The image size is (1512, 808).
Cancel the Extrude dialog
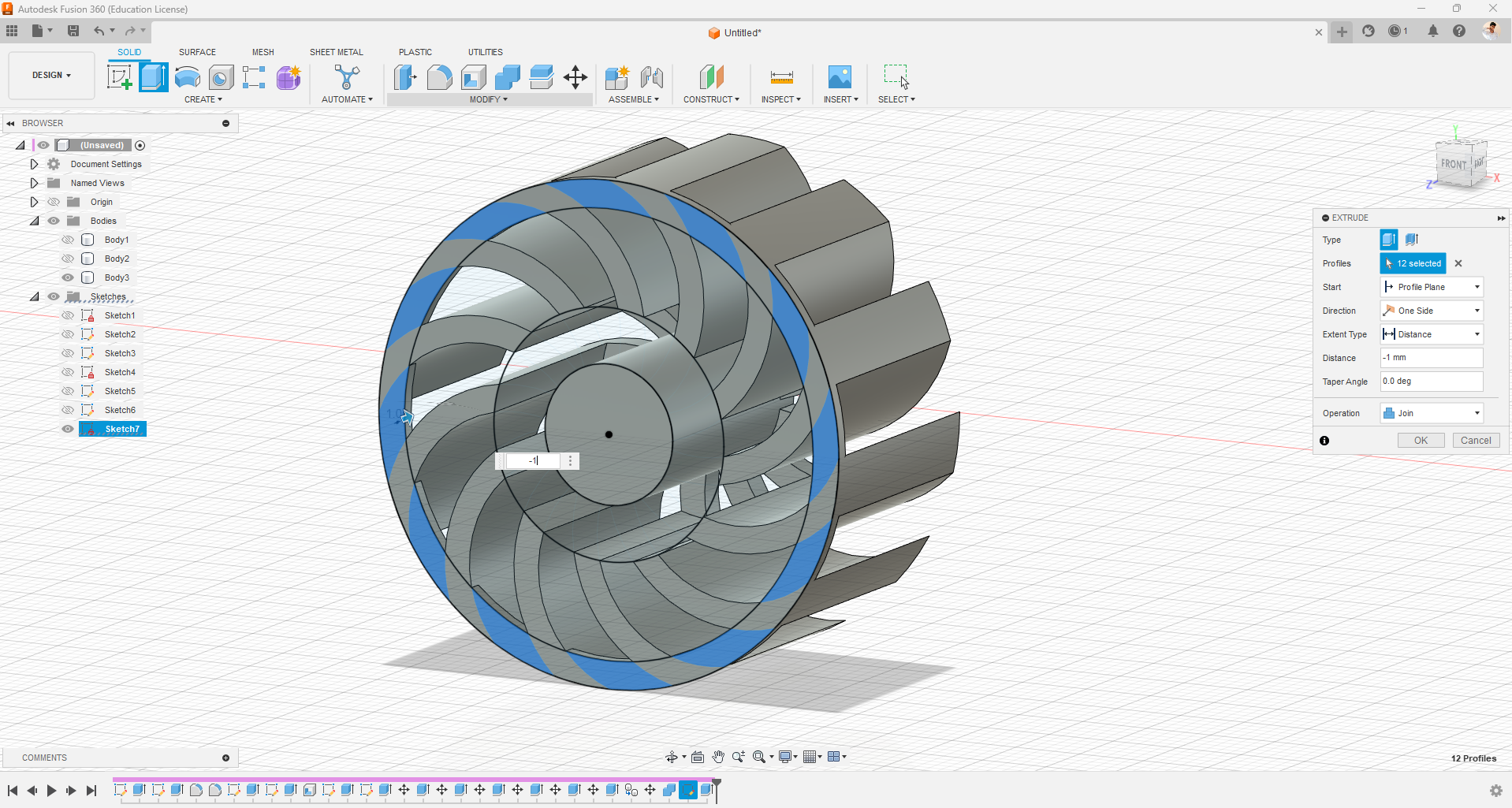pos(1476,441)
